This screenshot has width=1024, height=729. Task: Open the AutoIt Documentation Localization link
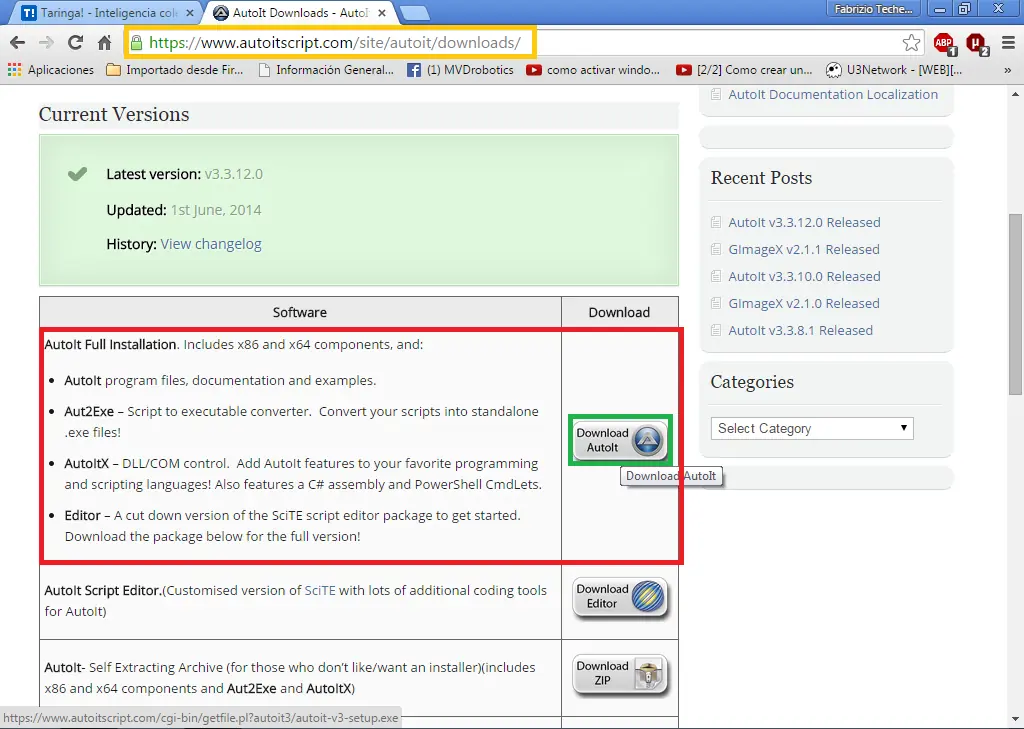click(833, 95)
